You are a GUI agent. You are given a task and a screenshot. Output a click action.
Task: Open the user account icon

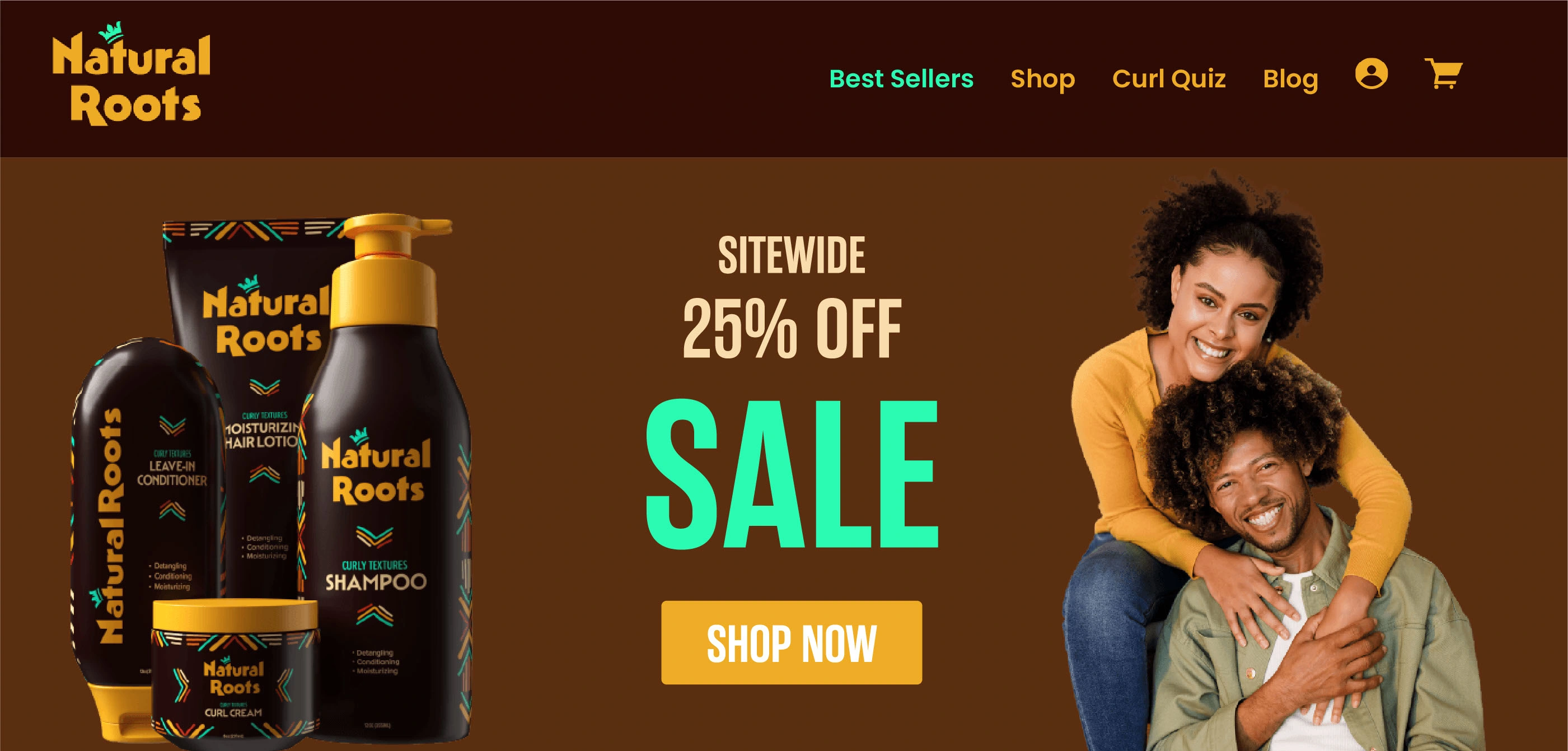1371,74
